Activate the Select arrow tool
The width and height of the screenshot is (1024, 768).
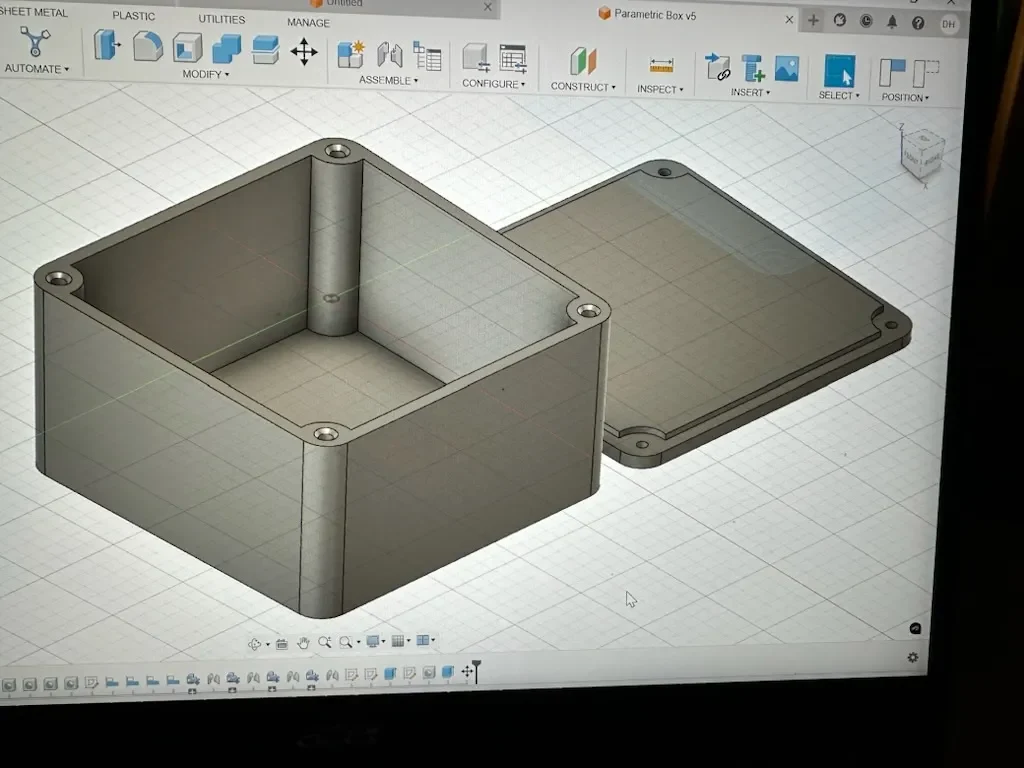840,71
